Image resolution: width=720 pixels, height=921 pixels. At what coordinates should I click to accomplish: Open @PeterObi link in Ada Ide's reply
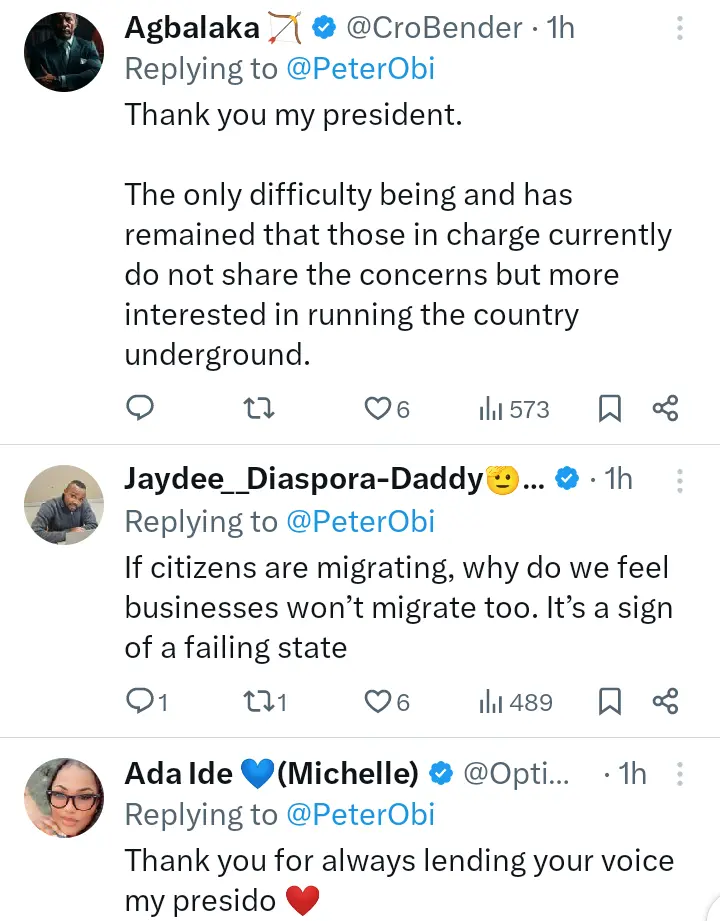coord(359,815)
